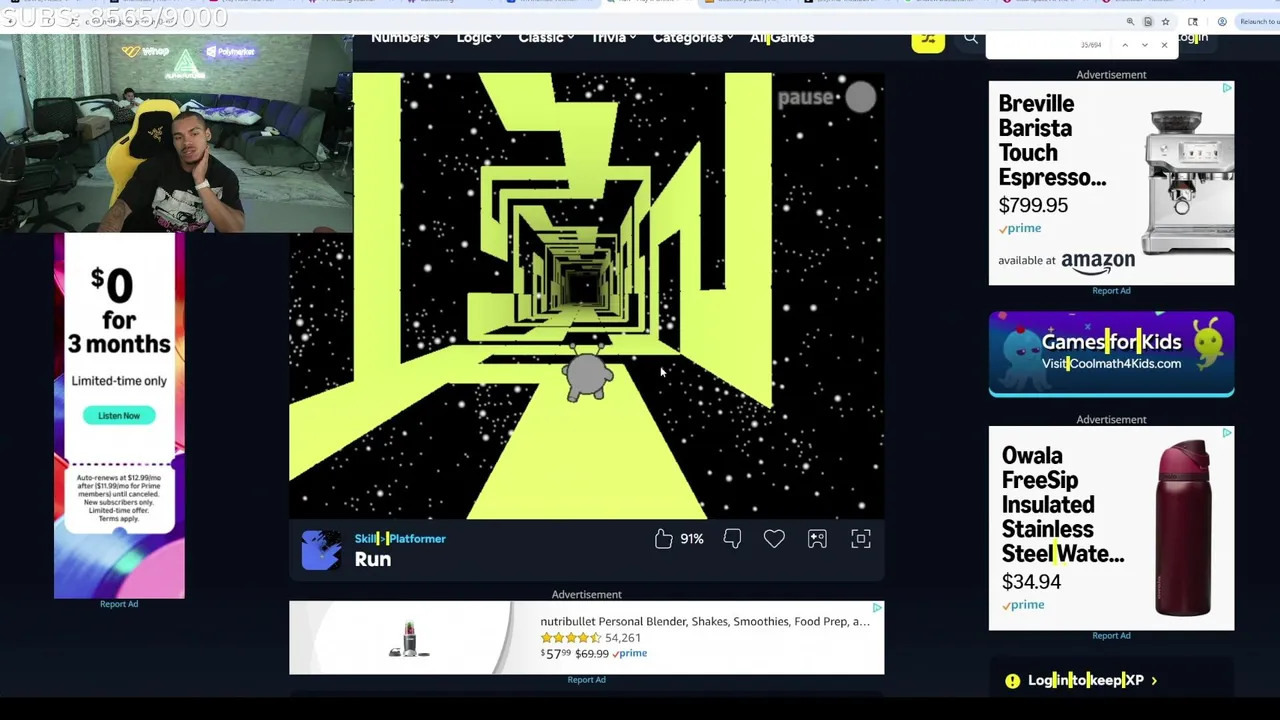Click the 91% like rating text
This screenshot has height=720, width=1280.
pos(692,539)
